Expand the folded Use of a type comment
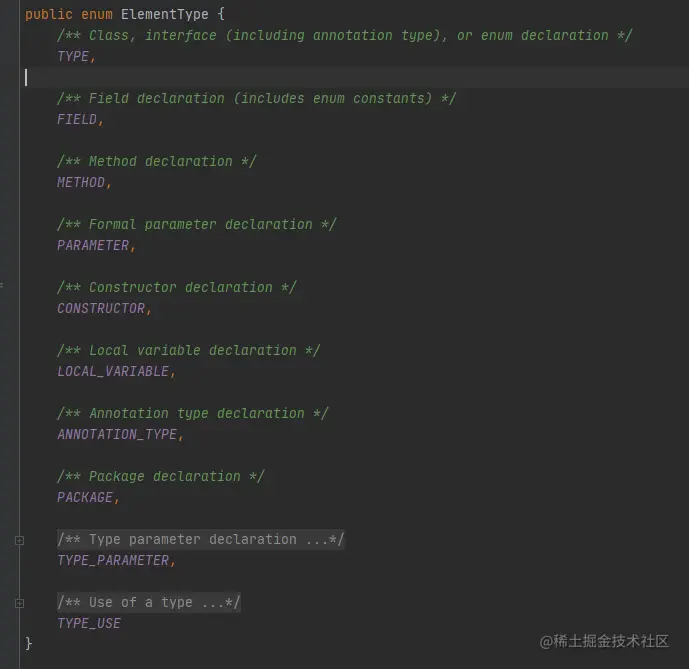This screenshot has width=689, height=669. [x=149, y=603]
